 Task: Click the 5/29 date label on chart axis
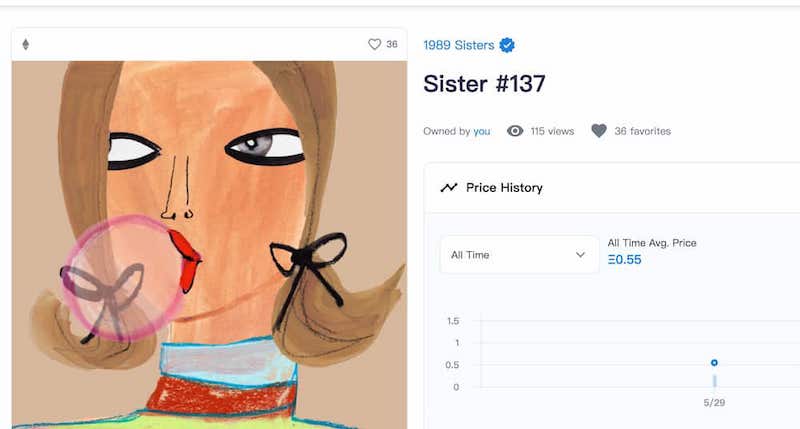coord(714,403)
